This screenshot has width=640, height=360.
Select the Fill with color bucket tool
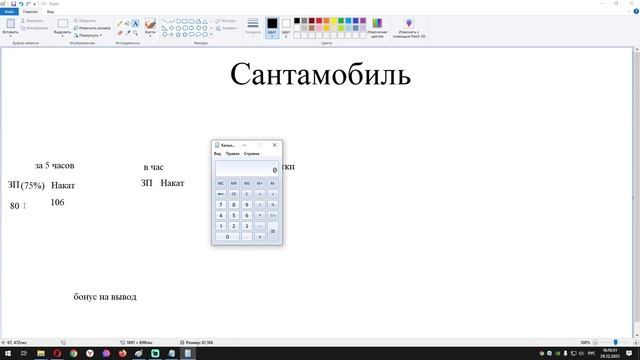tap(127, 24)
